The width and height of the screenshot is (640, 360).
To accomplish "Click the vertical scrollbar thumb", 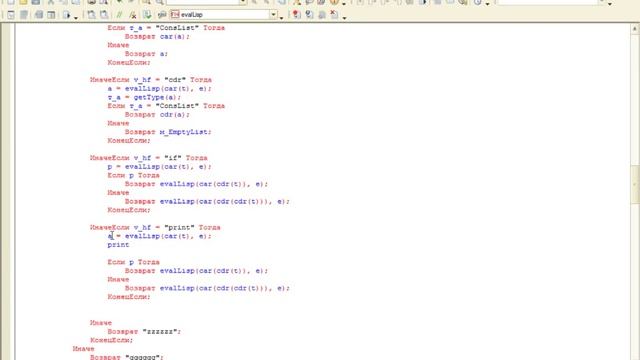I will tap(635, 184).
